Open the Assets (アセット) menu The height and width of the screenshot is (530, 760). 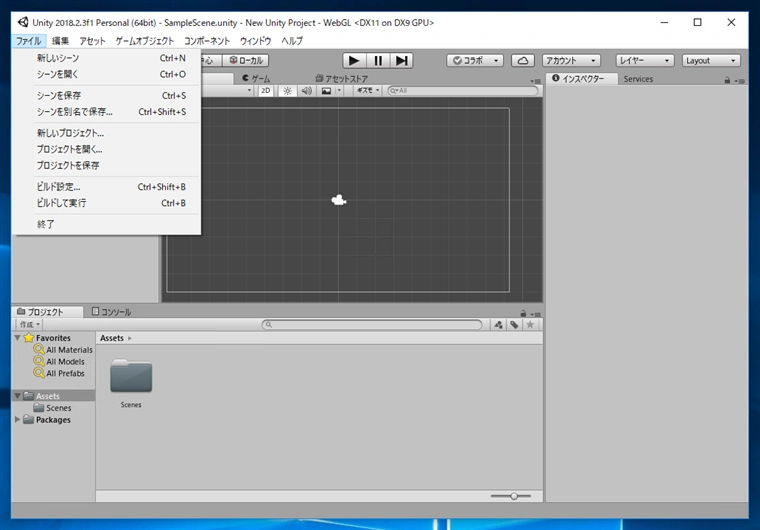point(93,41)
